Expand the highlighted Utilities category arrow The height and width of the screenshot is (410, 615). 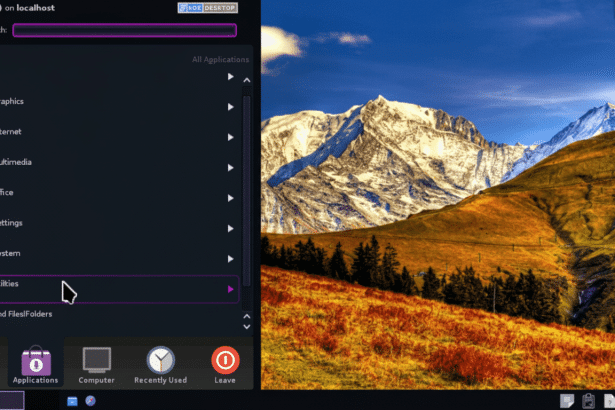point(231,289)
